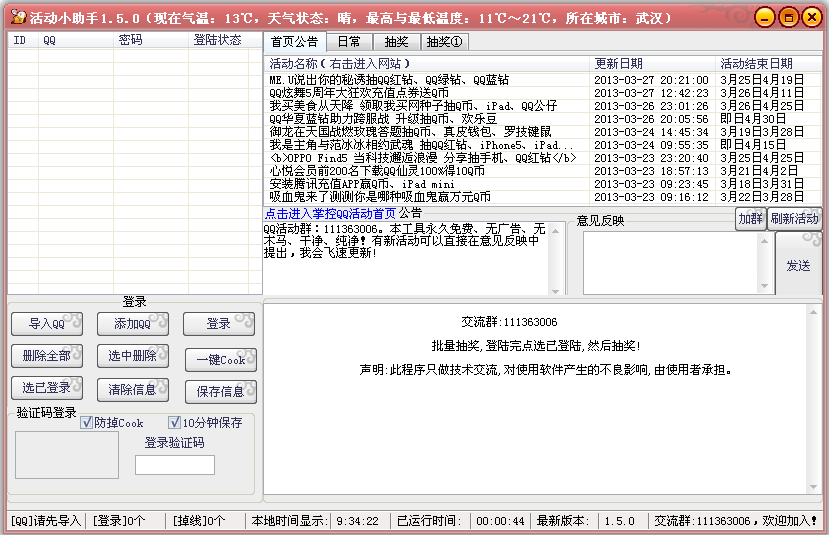Click the ID column header
This screenshot has width=829, height=535.
[23, 40]
